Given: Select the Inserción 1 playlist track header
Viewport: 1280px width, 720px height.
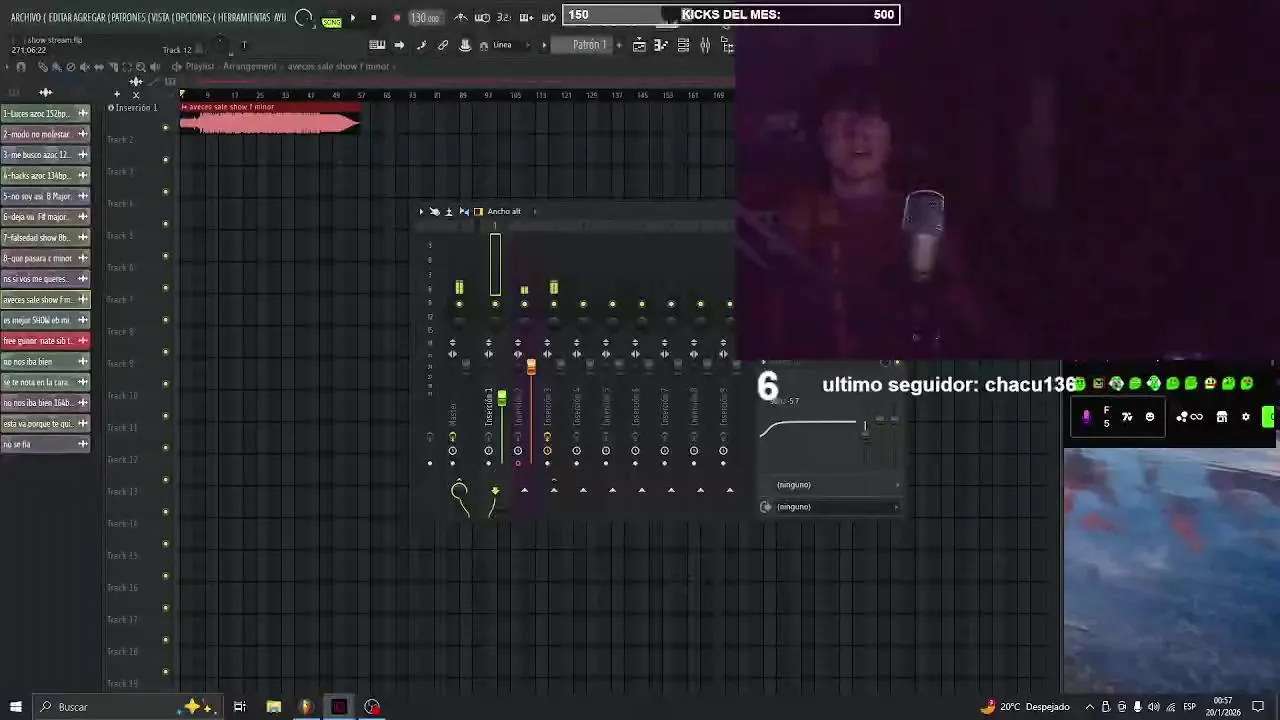Looking at the screenshot, I should (135, 108).
